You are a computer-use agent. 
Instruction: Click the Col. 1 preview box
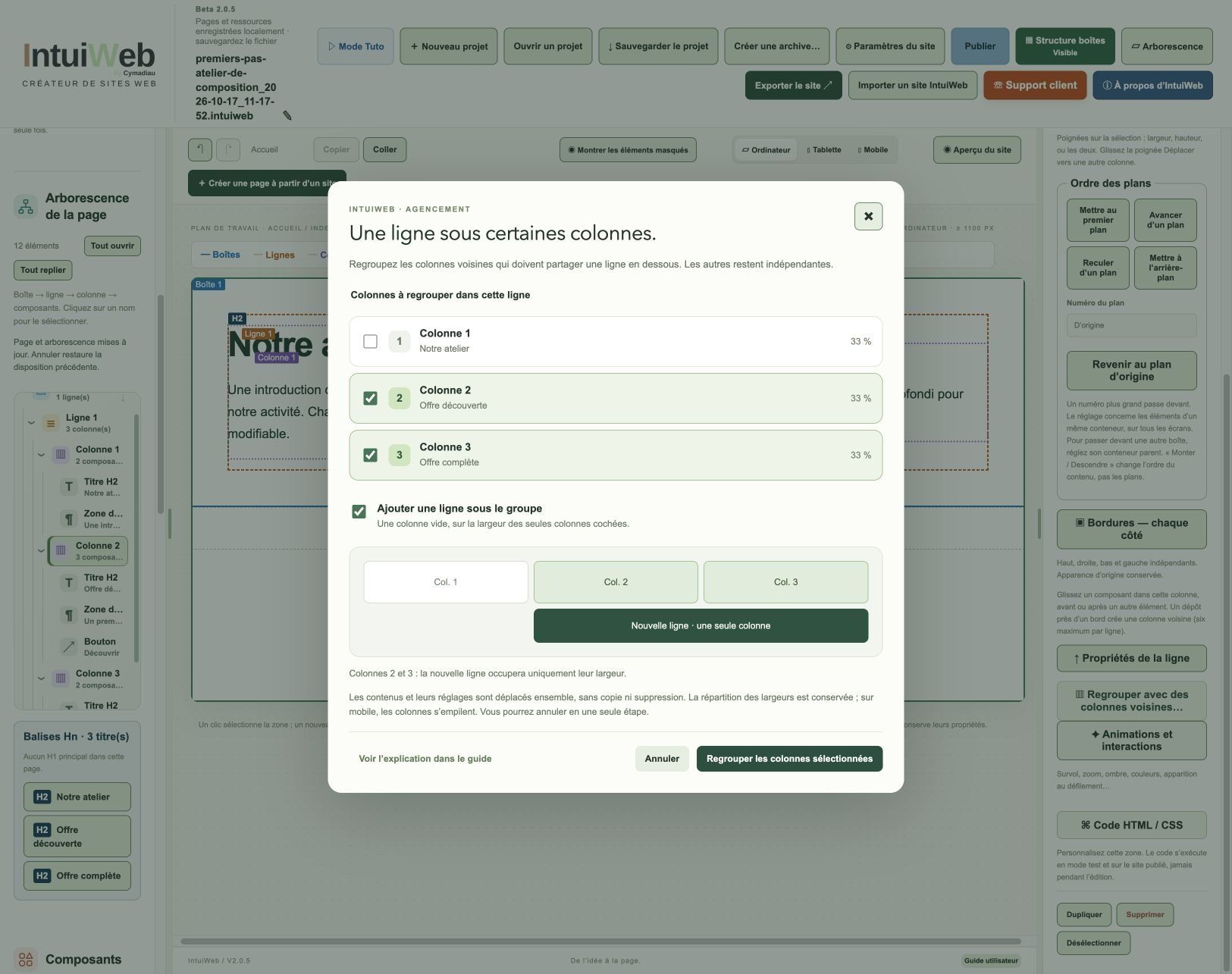pos(446,582)
